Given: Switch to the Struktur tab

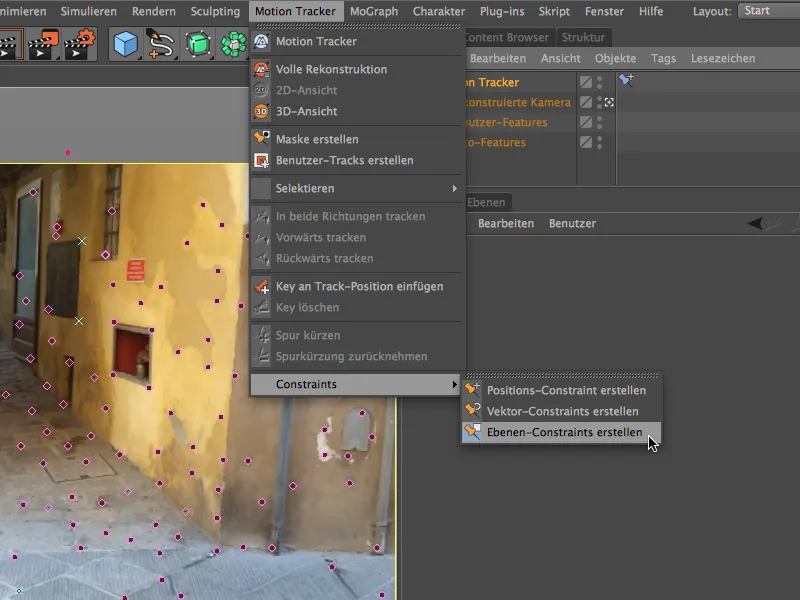Looking at the screenshot, I should pyautogui.click(x=582, y=38).
